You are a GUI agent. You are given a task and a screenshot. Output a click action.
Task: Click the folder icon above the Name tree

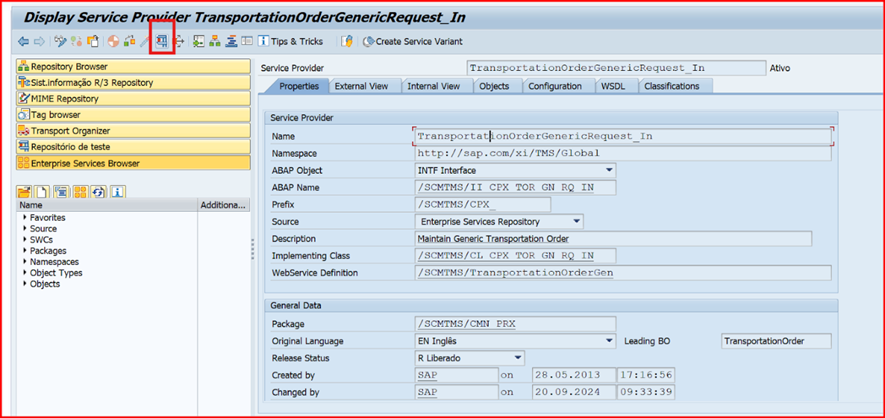[24, 192]
